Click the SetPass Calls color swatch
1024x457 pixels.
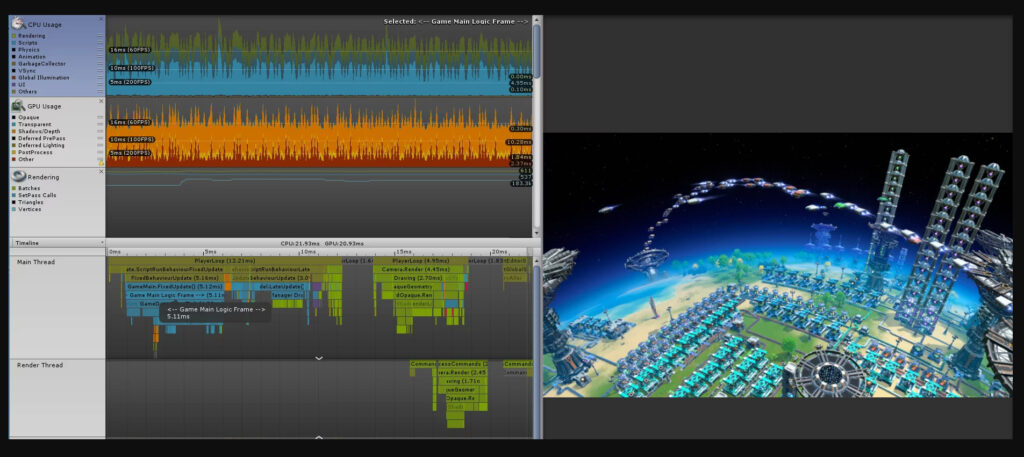pyautogui.click(x=14, y=195)
